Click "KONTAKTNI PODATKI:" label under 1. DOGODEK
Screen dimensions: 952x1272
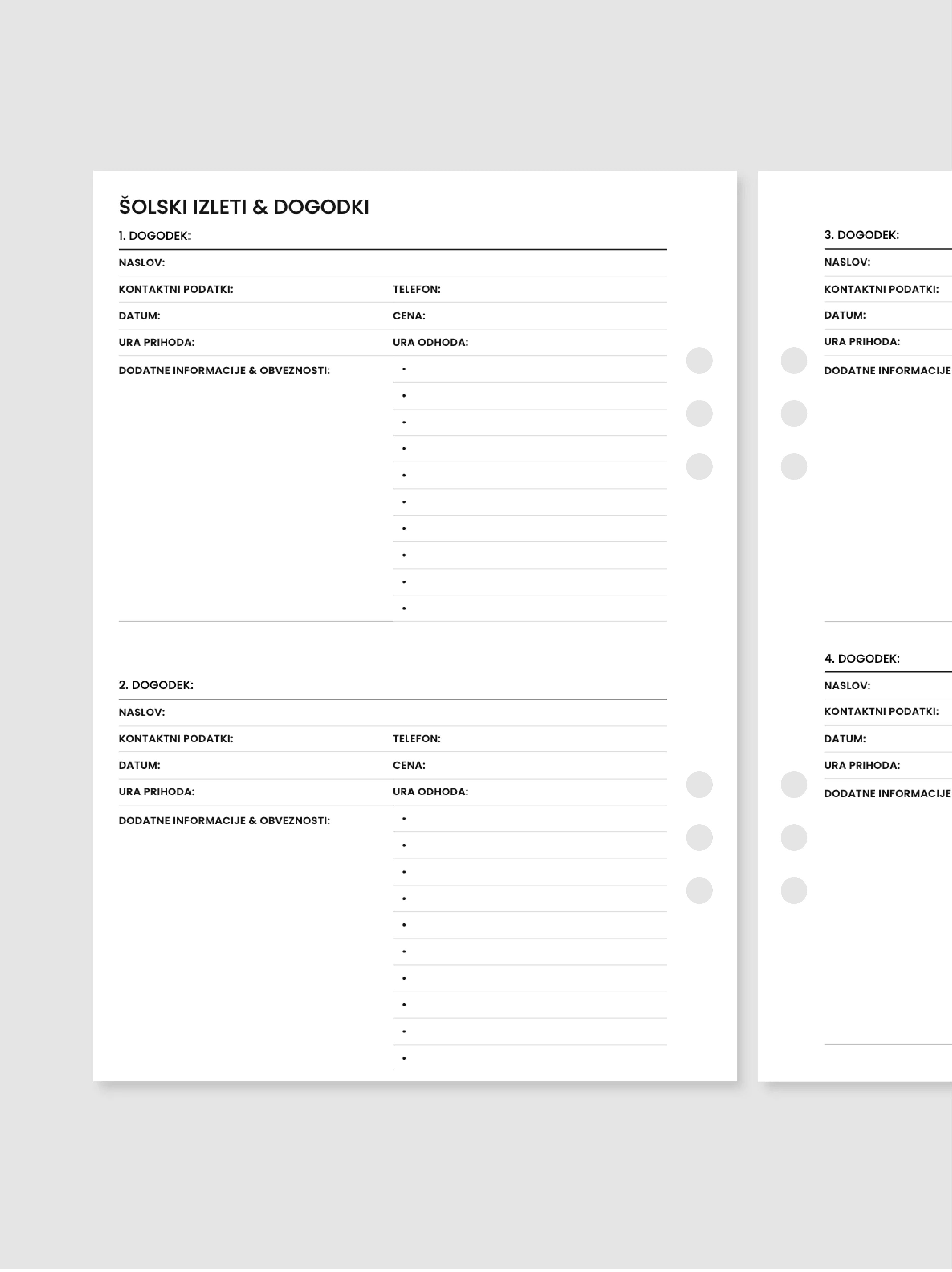coord(176,289)
